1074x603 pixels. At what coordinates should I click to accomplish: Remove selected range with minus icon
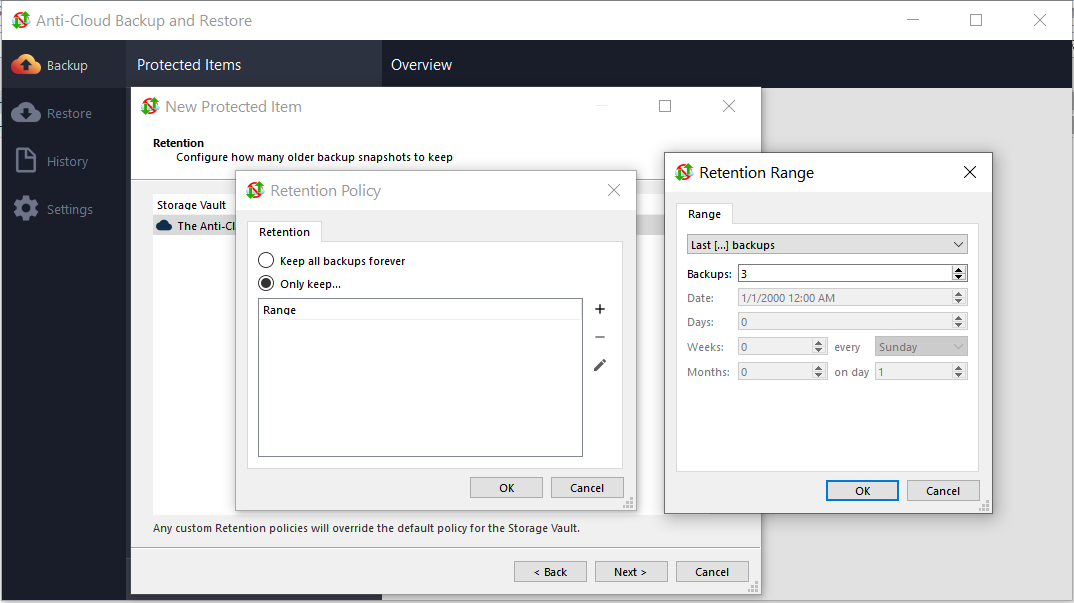(600, 337)
